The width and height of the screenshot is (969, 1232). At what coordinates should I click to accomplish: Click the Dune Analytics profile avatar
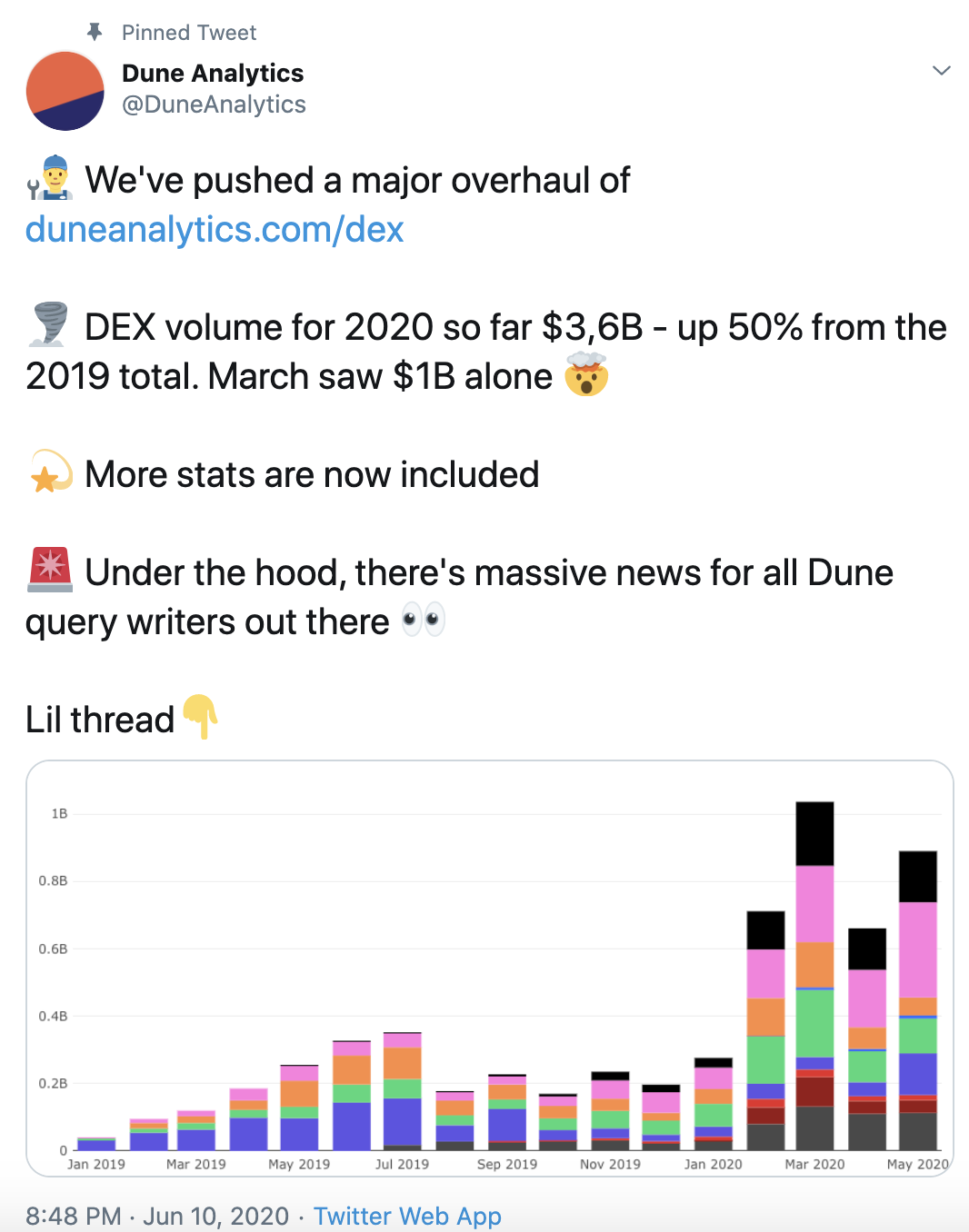pos(65,91)
